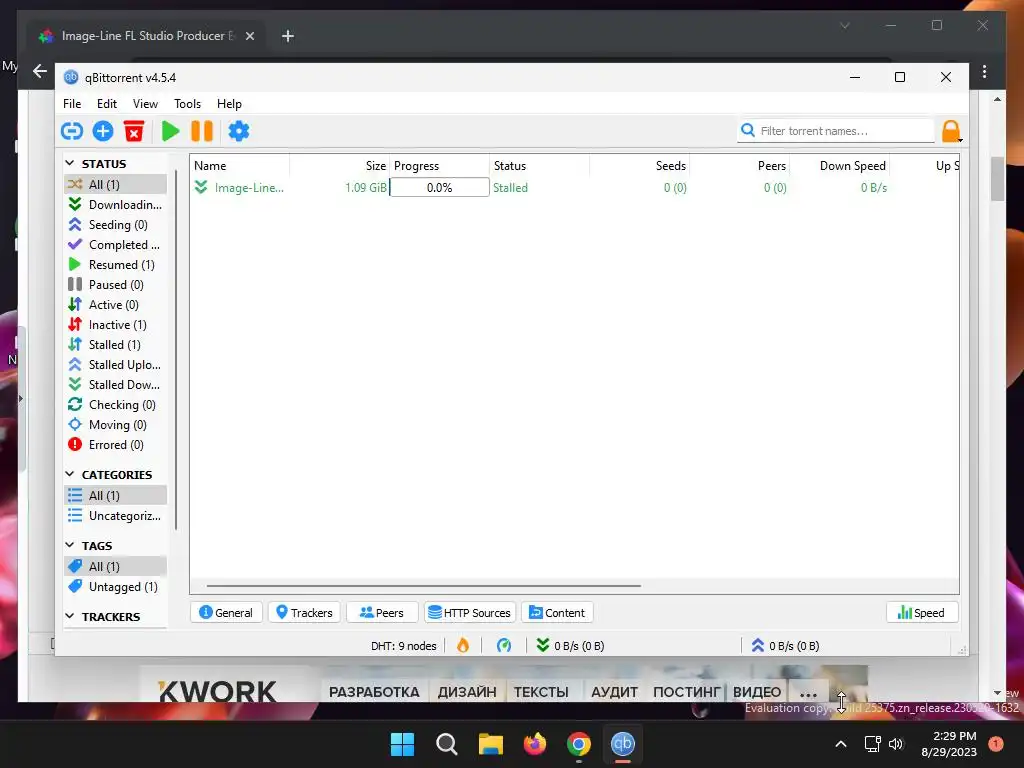Select the Stalled Uploading filter

coord(116,364)
